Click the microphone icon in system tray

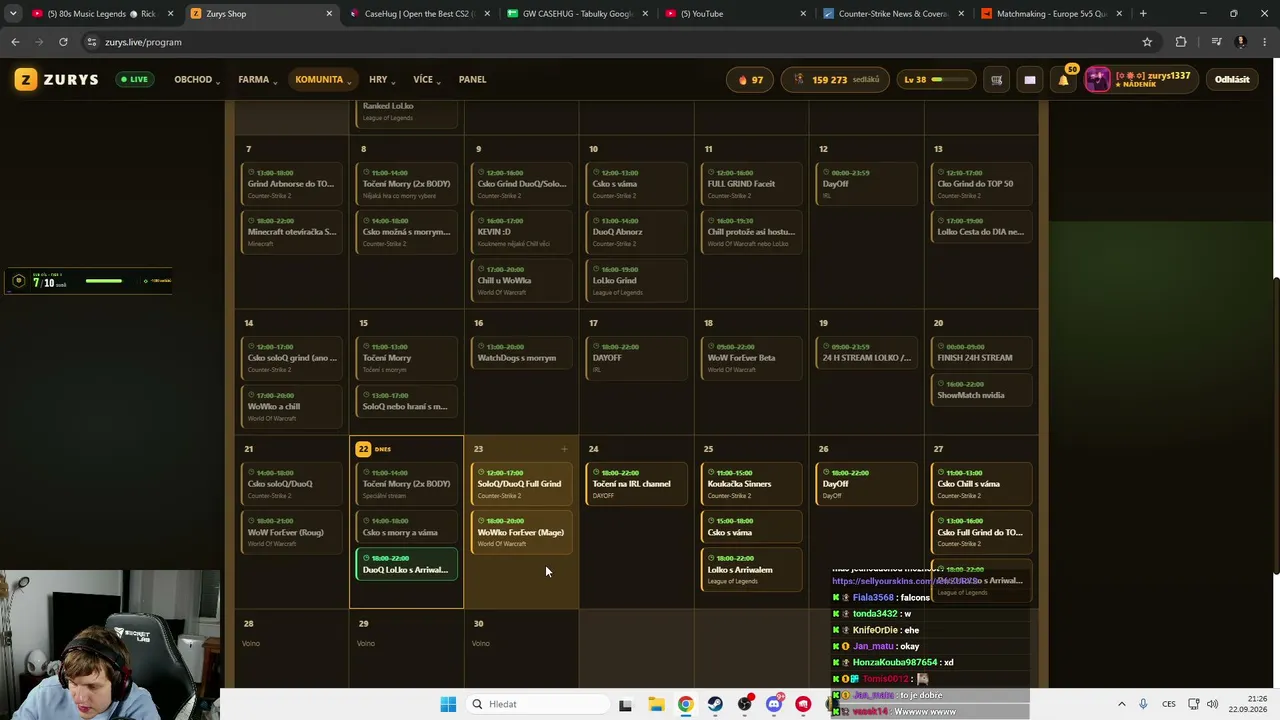pyautogui.click(x=1143, y=704)
